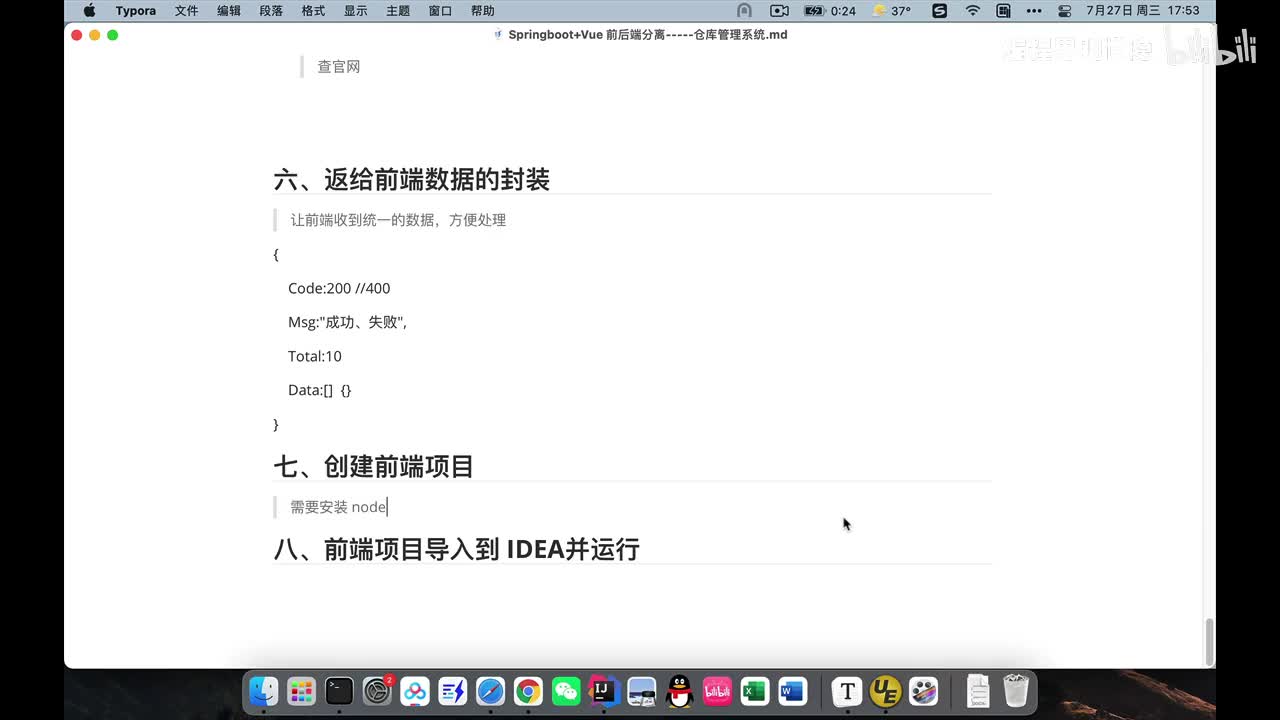Open the 编辑 menu

(229, 11)
